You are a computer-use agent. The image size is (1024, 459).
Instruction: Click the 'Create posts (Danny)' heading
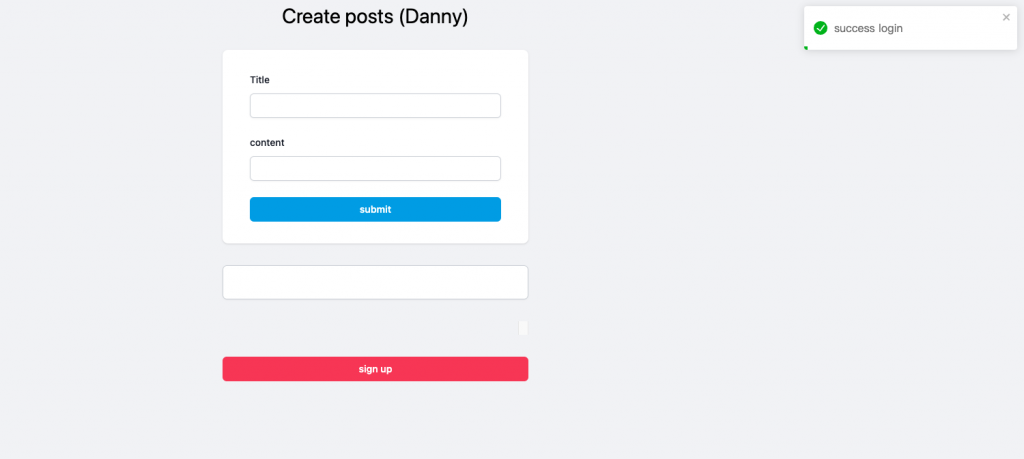tap(375, 17)
